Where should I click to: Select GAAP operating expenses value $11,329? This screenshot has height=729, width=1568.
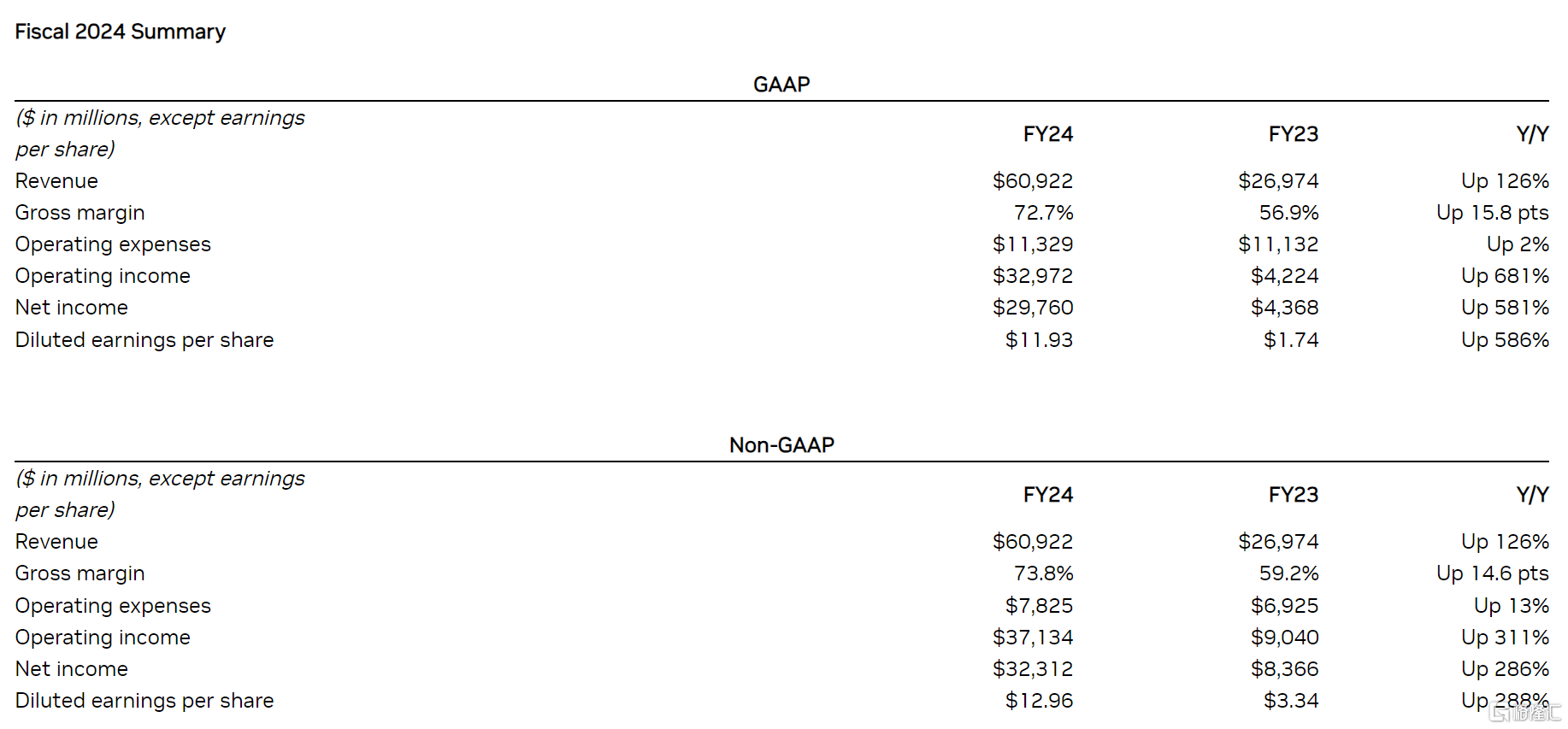[1033, 244]
